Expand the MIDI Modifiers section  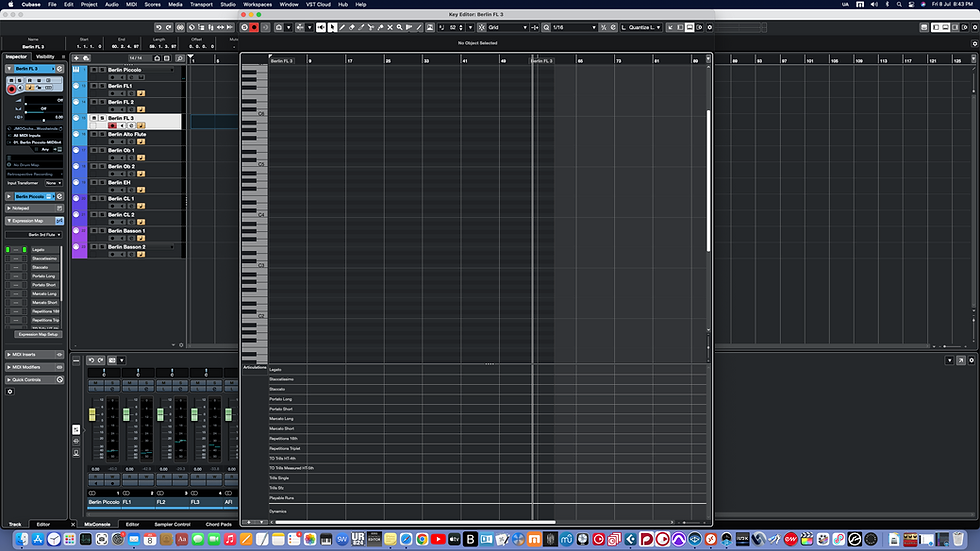click(9, 367)
